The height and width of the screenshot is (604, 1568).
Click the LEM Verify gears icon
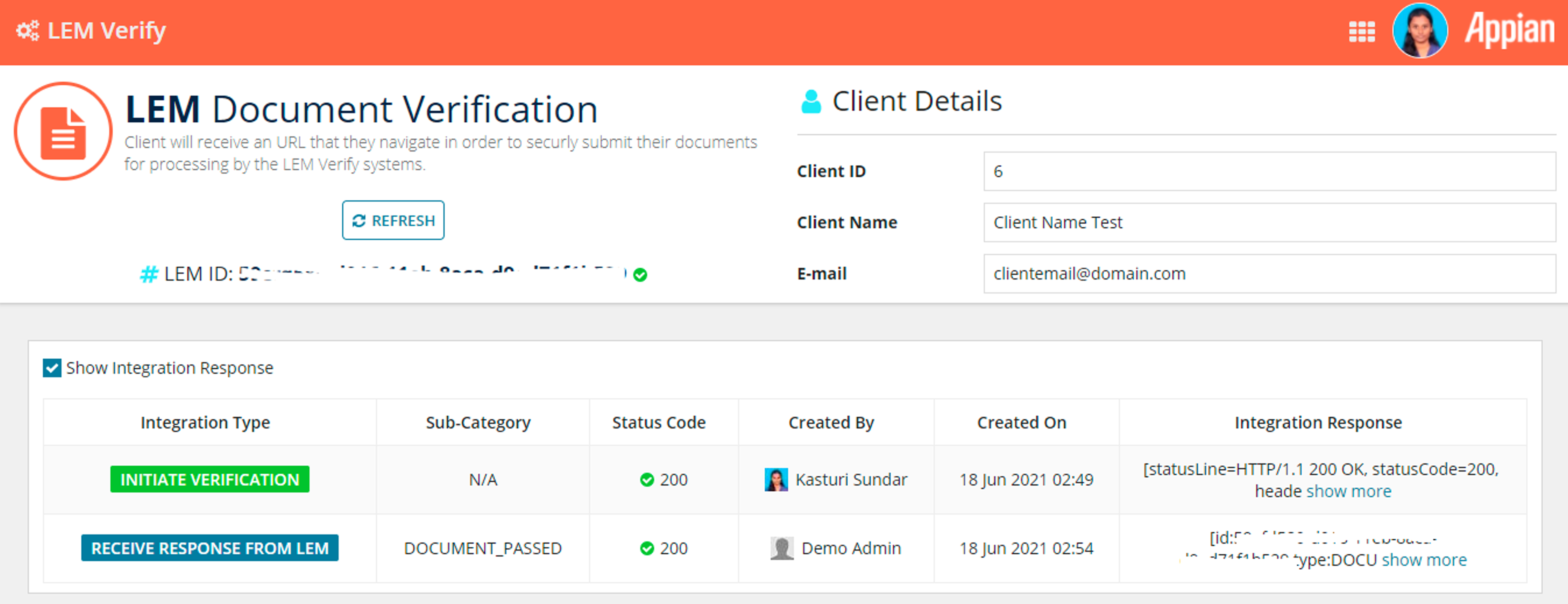(27, 31)
